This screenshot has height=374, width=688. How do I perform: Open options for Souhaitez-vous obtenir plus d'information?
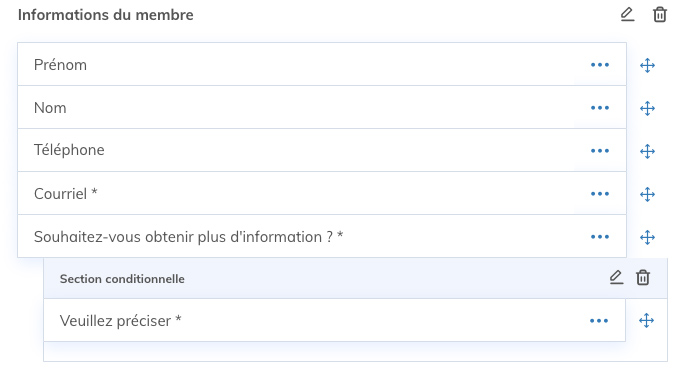pyautogui.click(x=600, y=237)
